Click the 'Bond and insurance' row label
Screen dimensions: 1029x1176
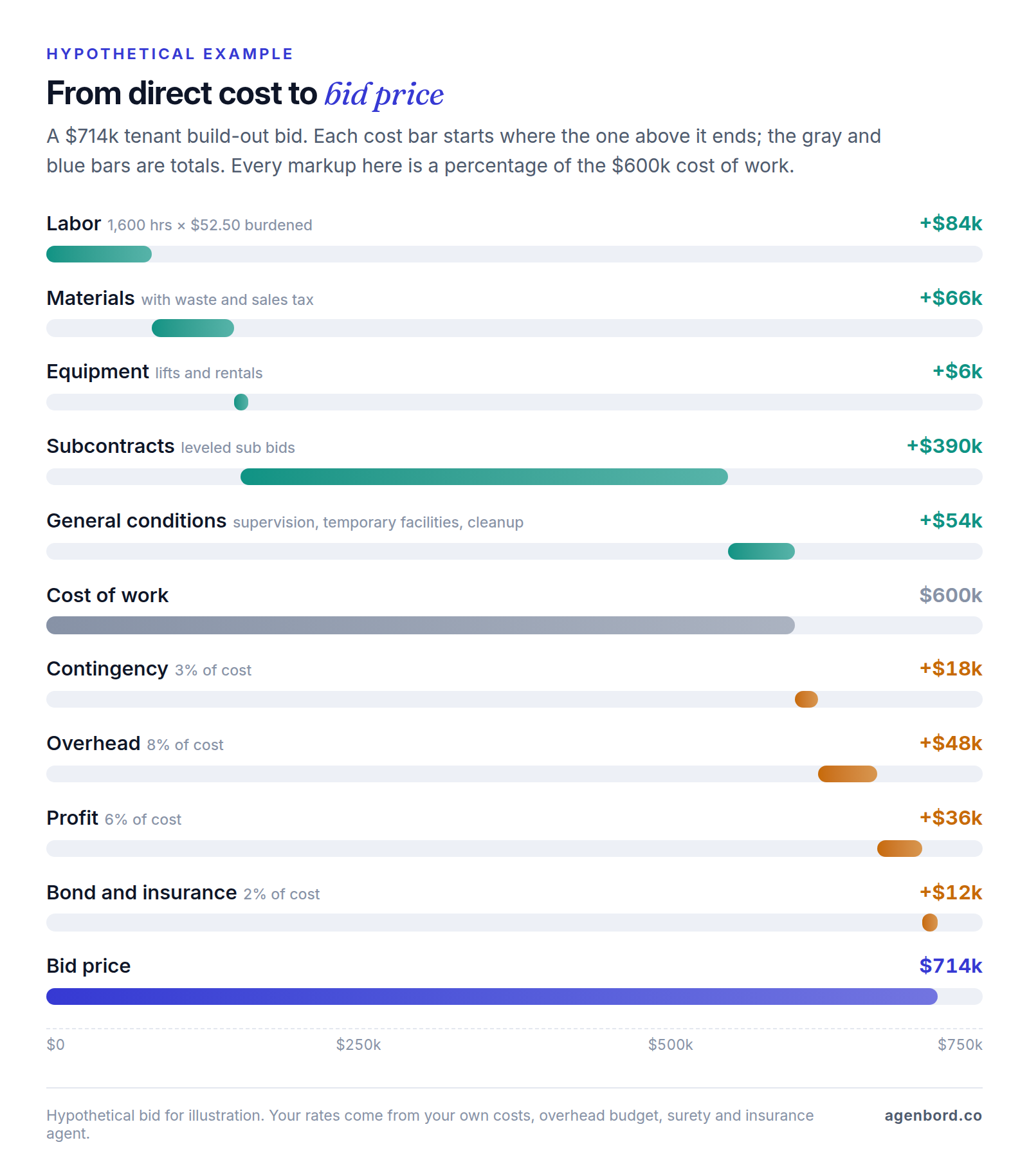[x=141, y=892]
